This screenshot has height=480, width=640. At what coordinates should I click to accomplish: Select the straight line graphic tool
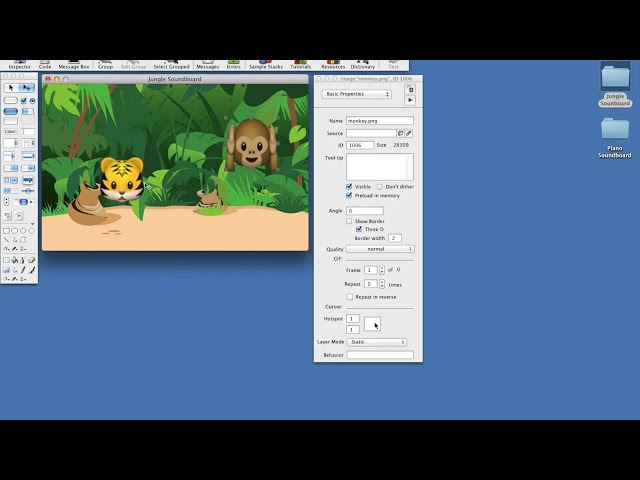pos(7,240)
